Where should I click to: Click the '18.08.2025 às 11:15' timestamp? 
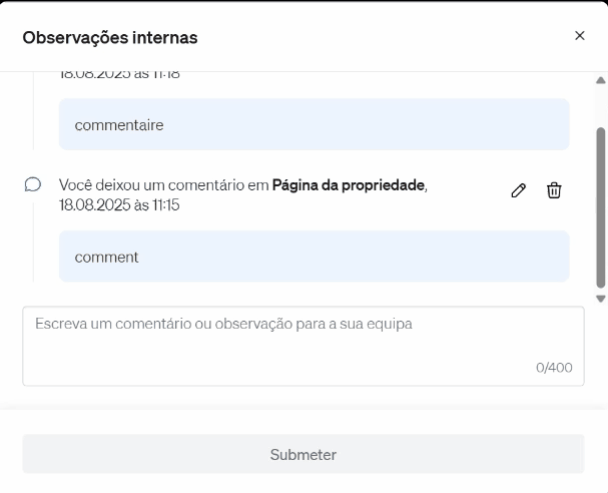point(119,204)
